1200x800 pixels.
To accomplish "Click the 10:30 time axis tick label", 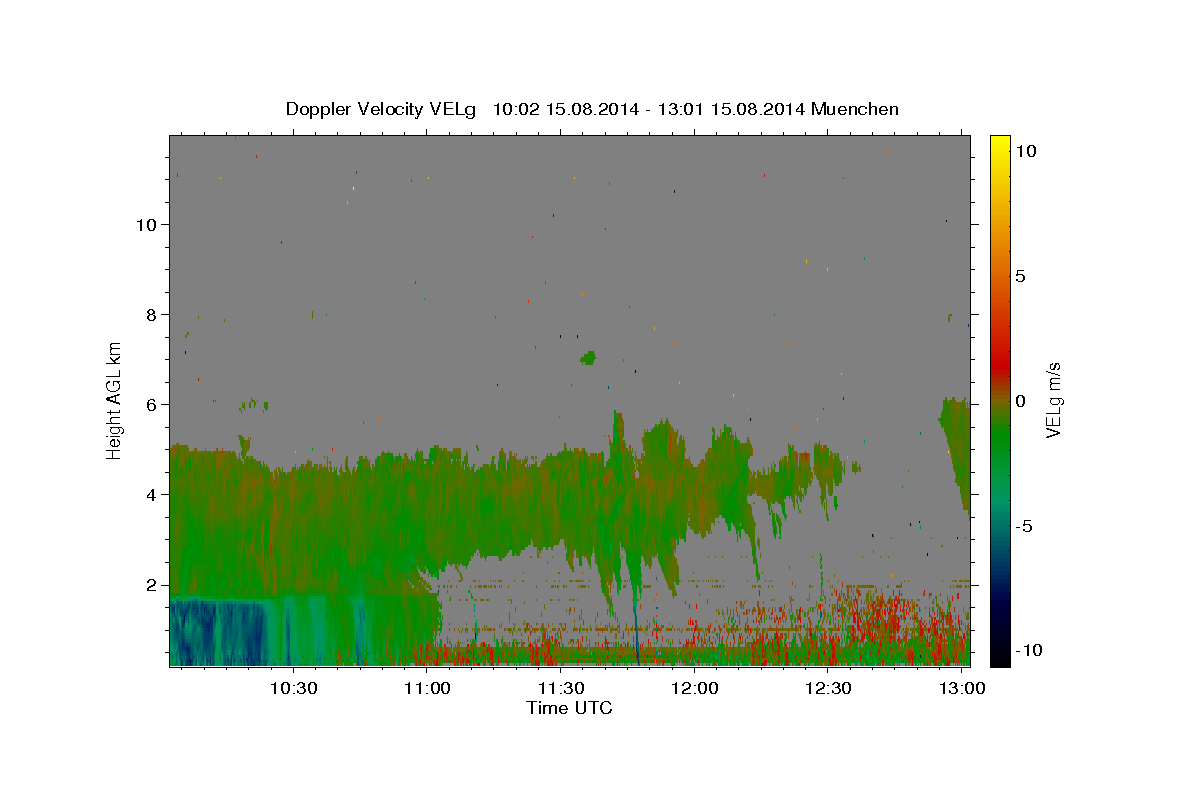I will pyautogui.click(x=293, y=688).
